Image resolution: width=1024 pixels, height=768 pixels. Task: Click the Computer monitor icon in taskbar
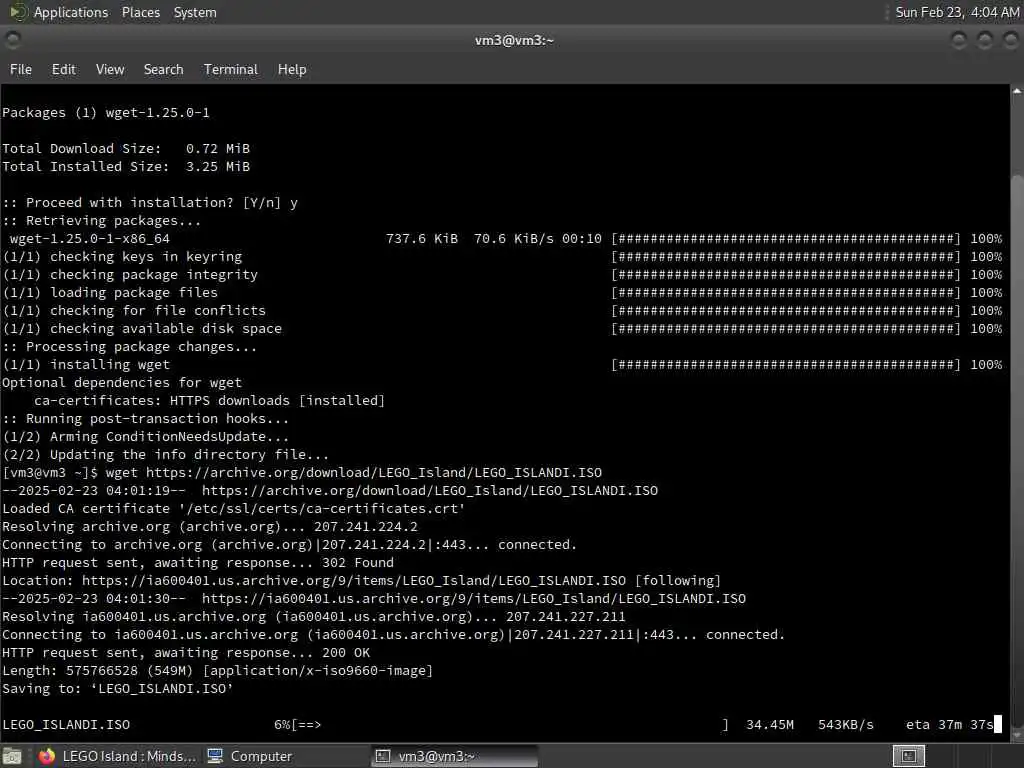215,756
